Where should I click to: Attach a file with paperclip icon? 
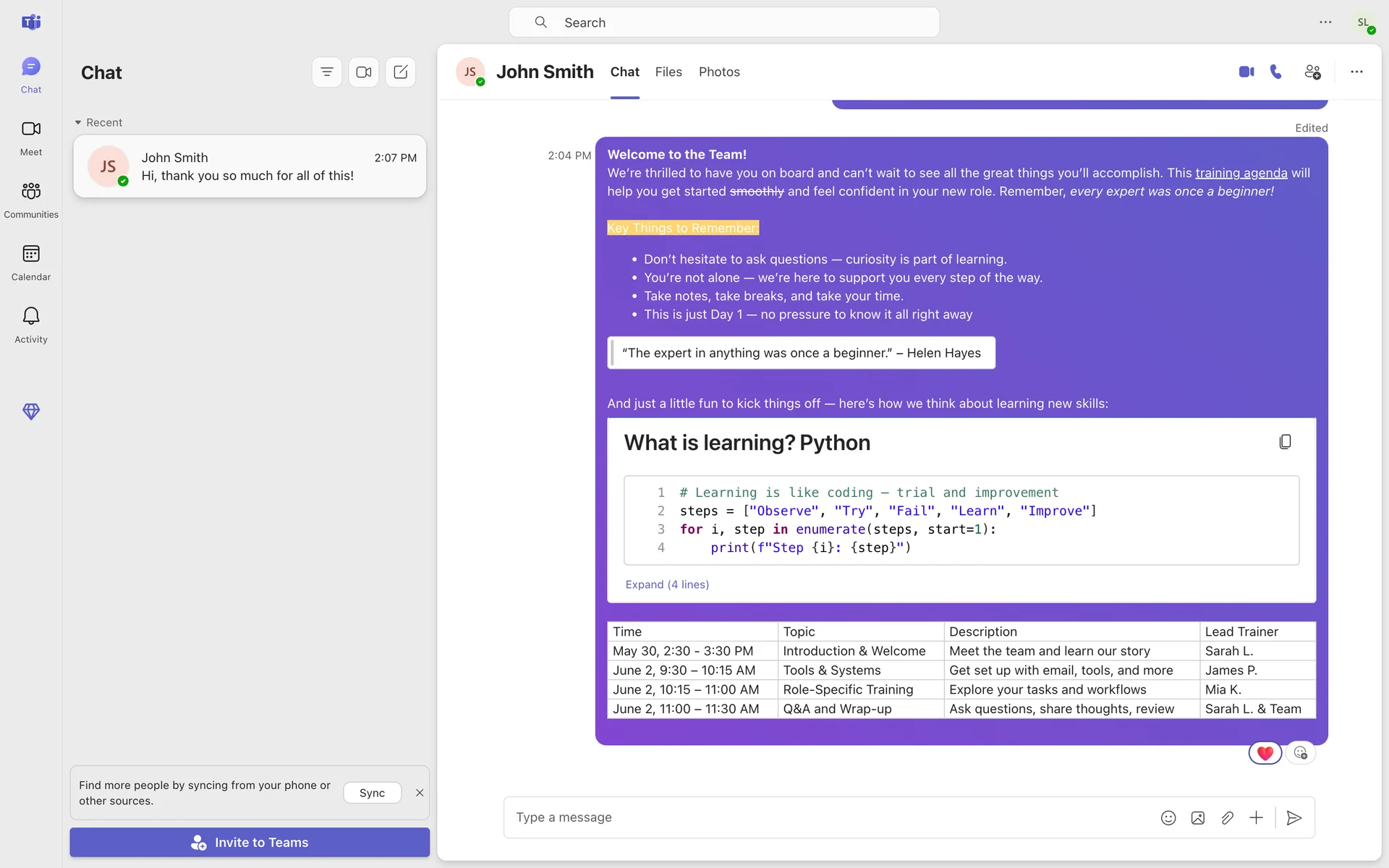[1227, 817]
